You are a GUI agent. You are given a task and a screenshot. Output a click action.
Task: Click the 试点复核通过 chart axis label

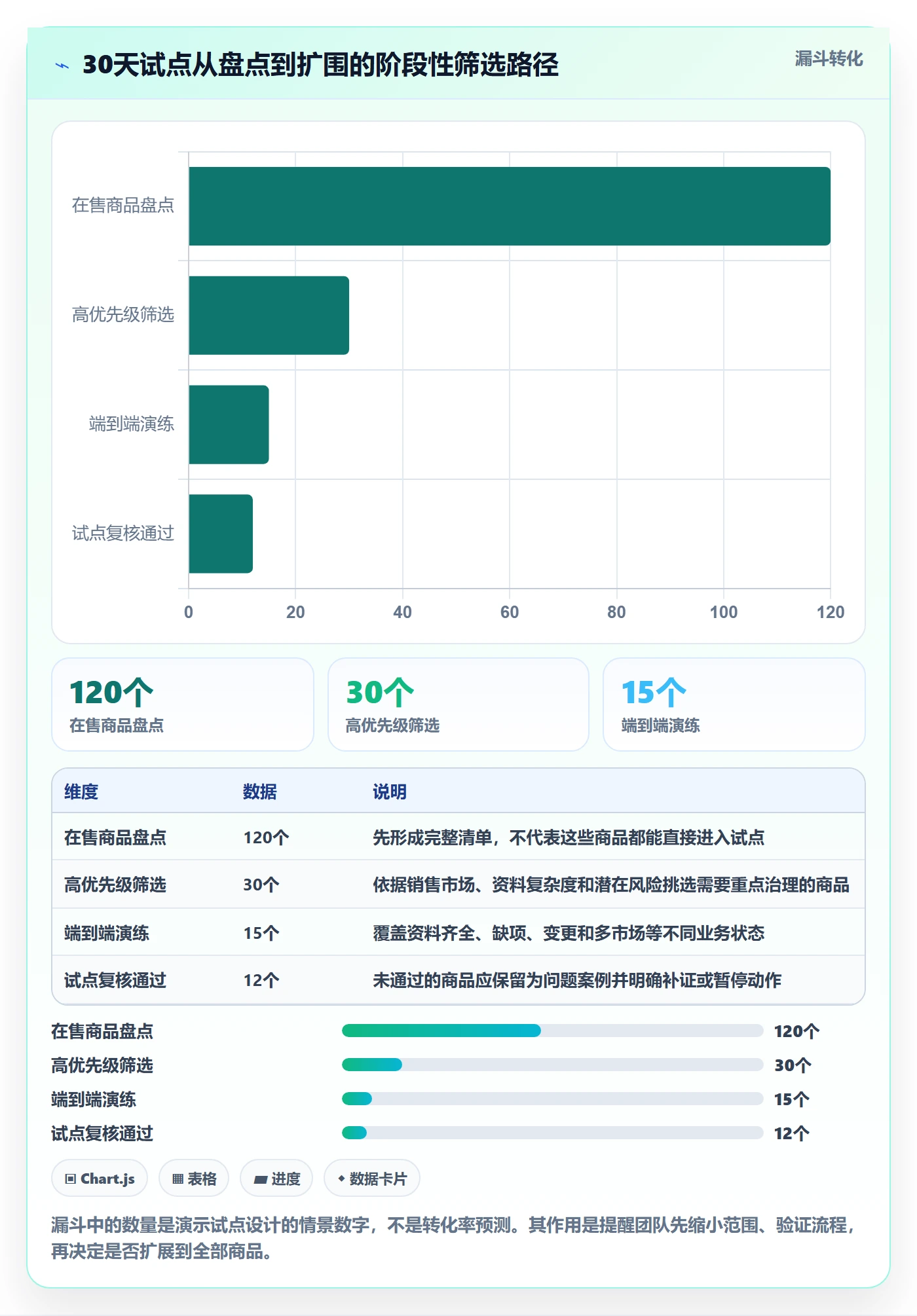[123, 534]
